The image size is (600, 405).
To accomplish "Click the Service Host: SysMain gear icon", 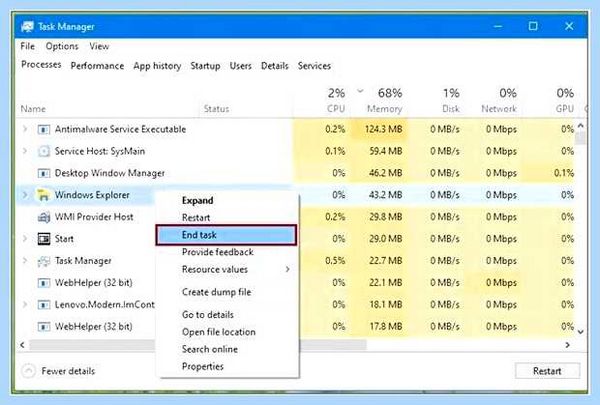I will coord(43,151).
